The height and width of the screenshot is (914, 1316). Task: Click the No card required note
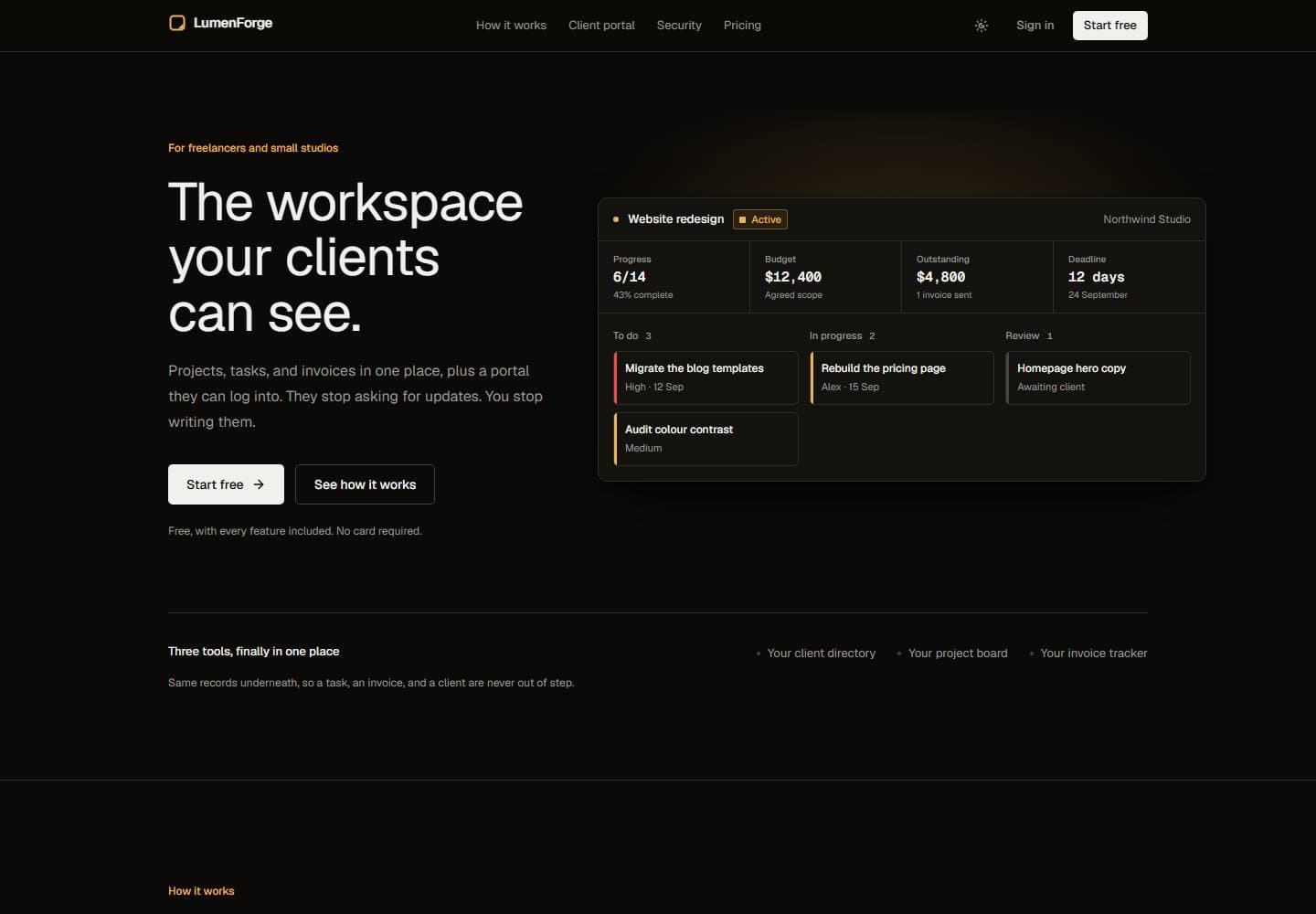coord(379,531)
